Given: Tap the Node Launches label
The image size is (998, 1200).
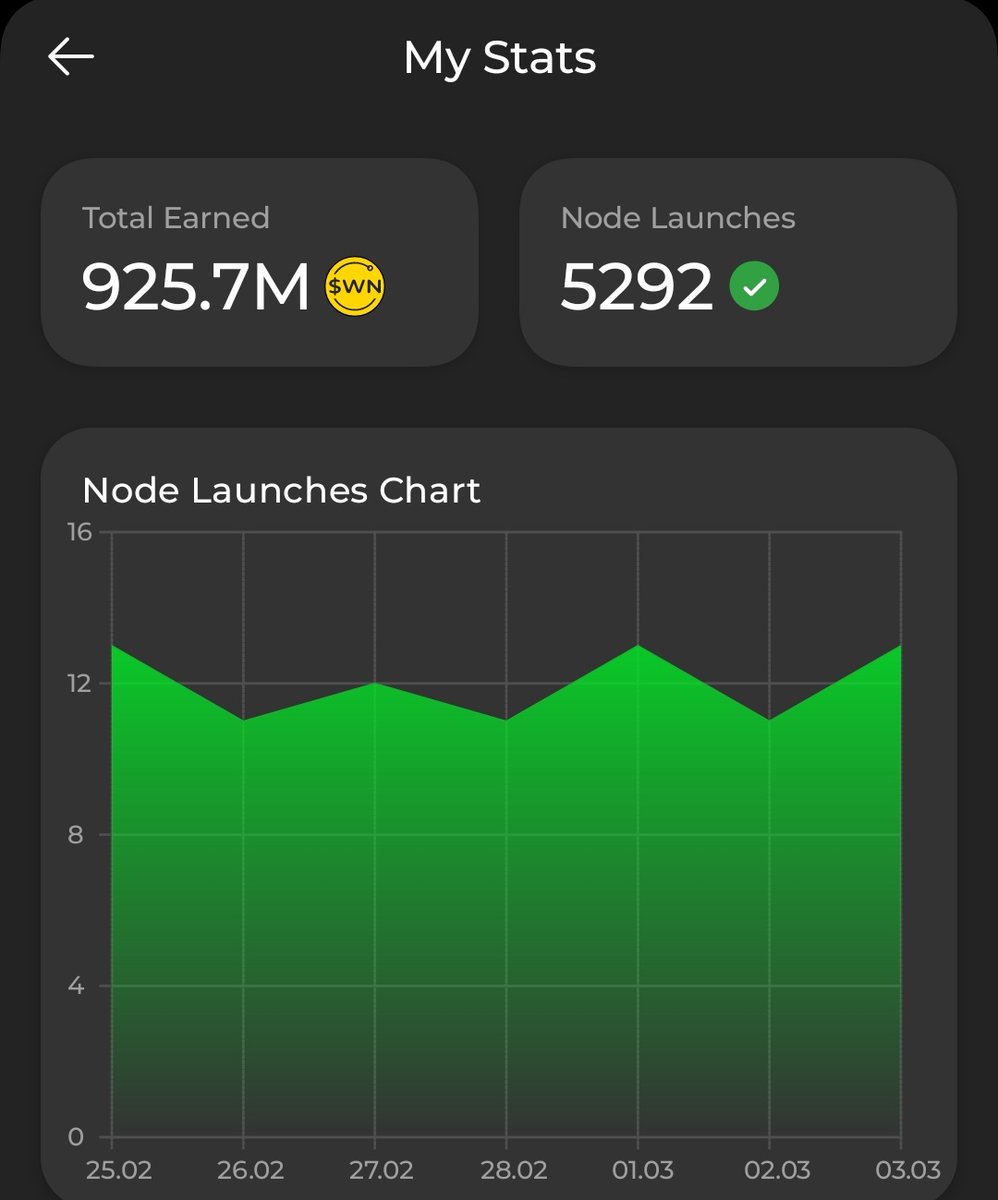Looking at the screenshot, I should click(x=678, y=218).
